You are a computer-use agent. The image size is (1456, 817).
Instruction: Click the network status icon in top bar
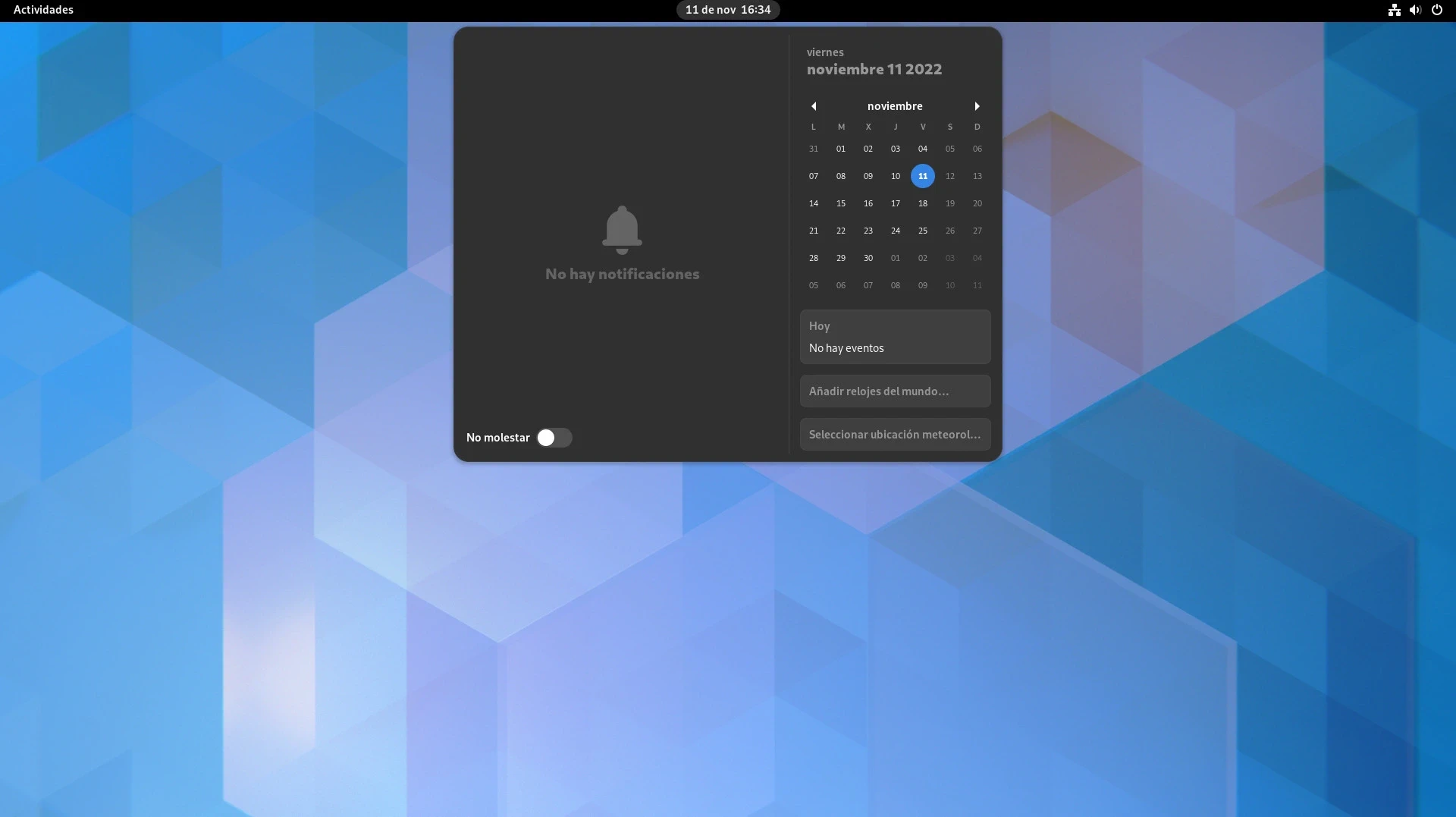point(1394,10)
